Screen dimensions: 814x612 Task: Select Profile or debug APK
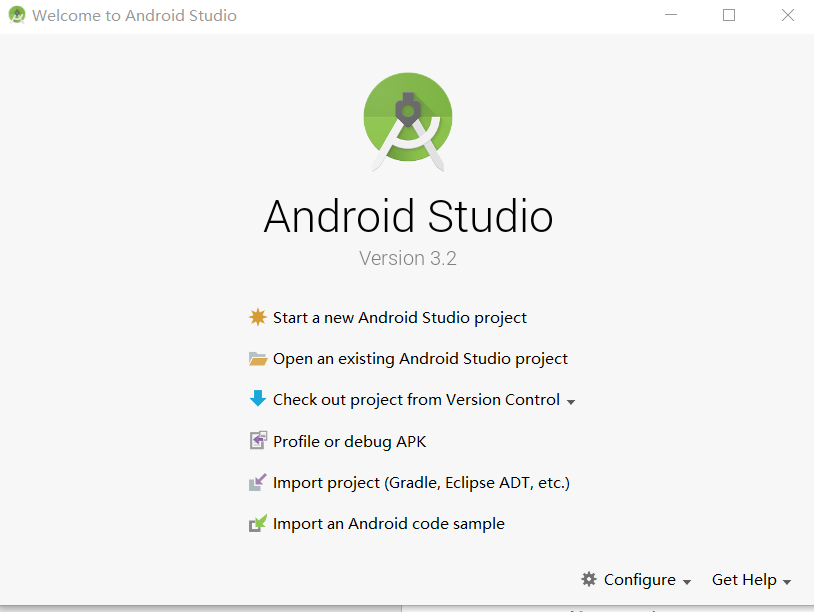349,441
